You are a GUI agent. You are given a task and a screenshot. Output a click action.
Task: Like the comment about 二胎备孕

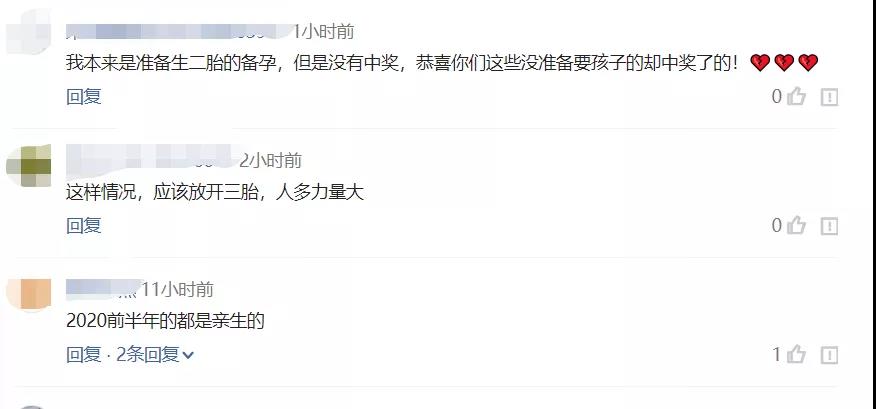point(796,97)
